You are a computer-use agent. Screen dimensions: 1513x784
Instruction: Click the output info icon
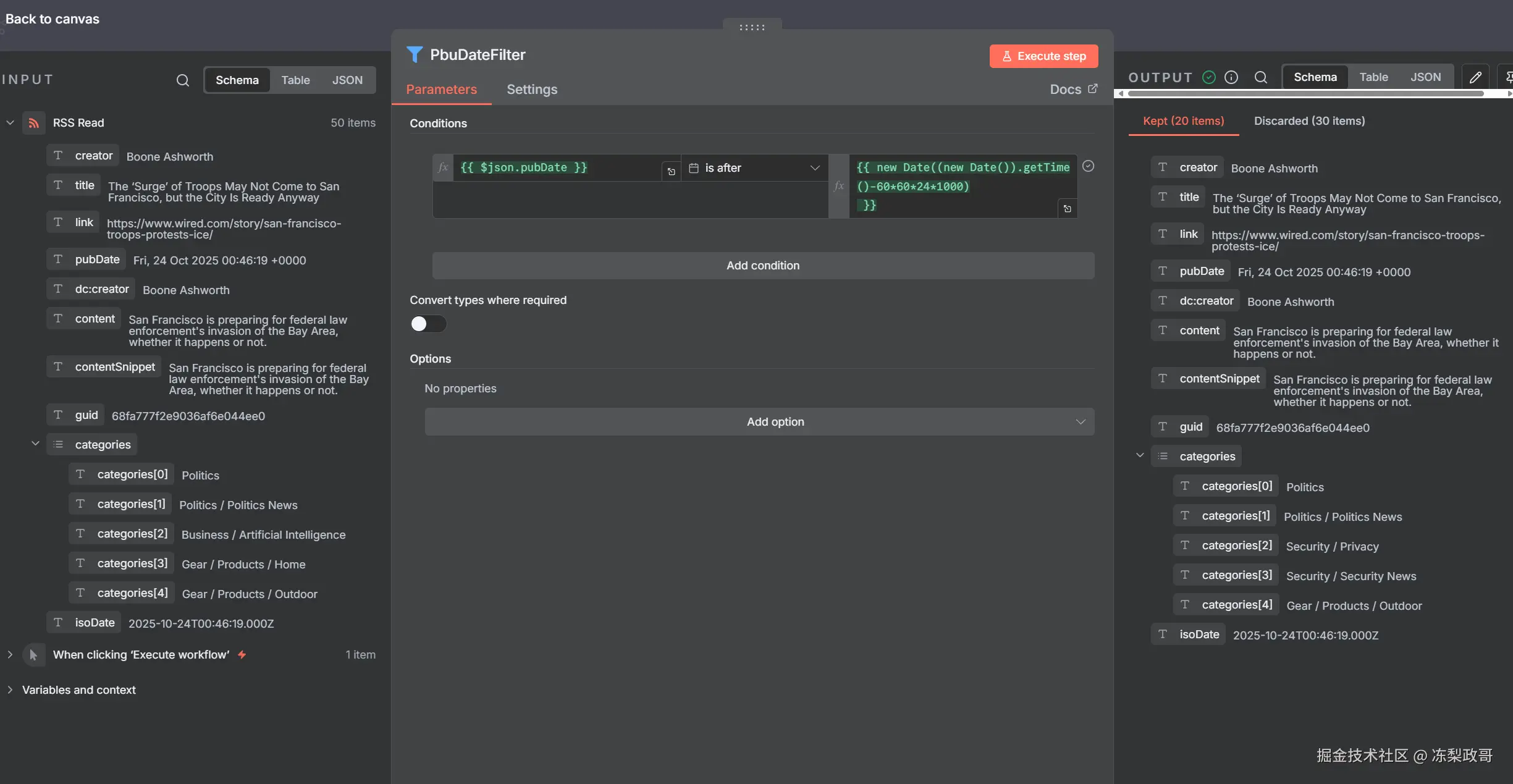click(x=1231, y=77)
